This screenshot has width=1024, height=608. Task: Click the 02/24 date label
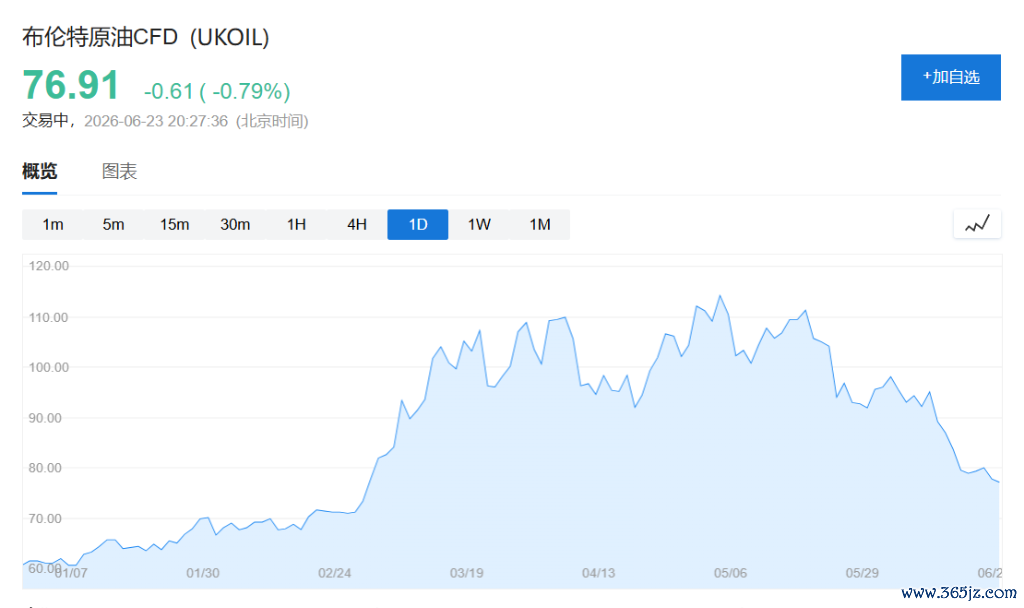(x=334, y=573)
